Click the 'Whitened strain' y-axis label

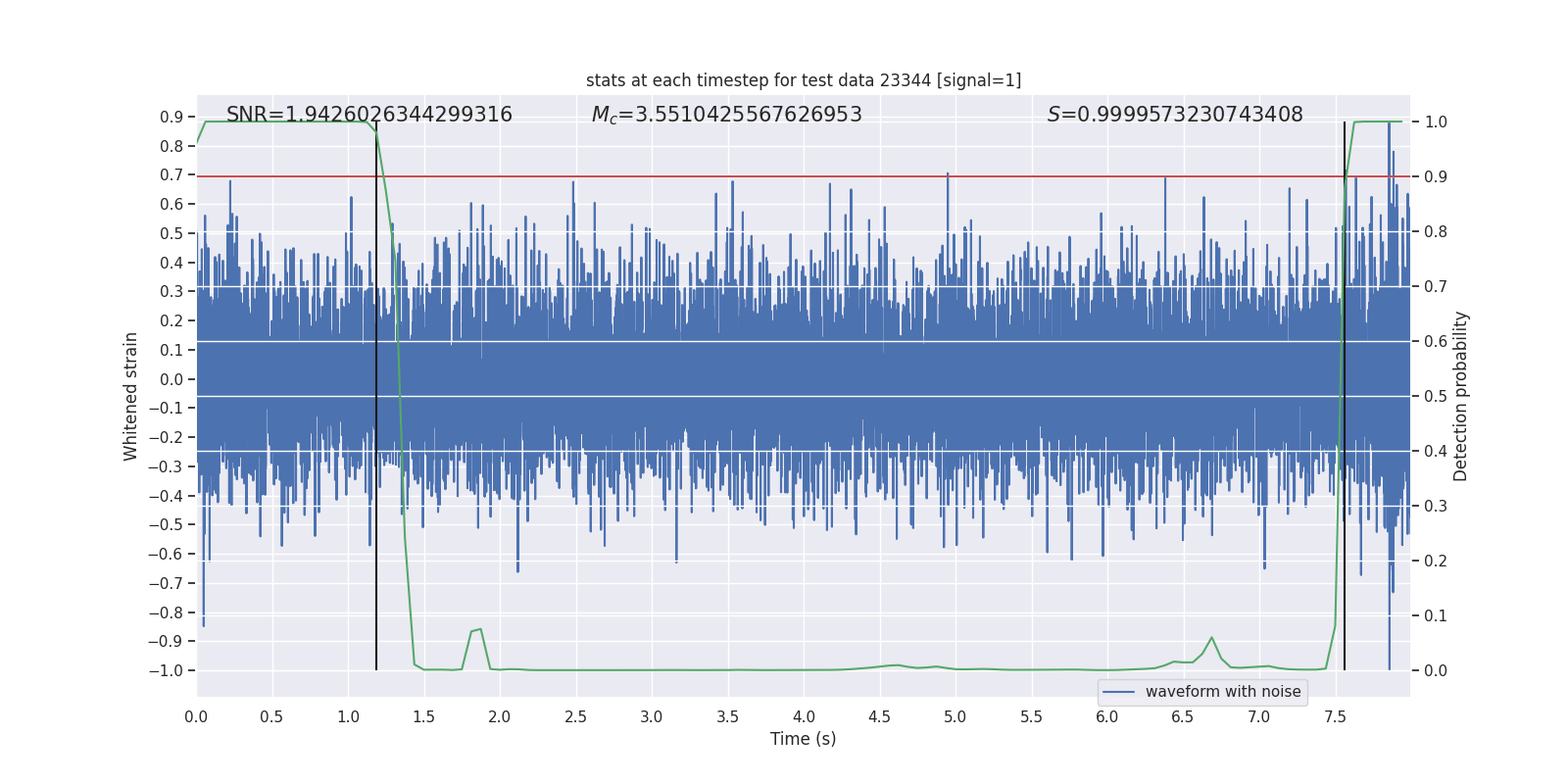[131, 397]
